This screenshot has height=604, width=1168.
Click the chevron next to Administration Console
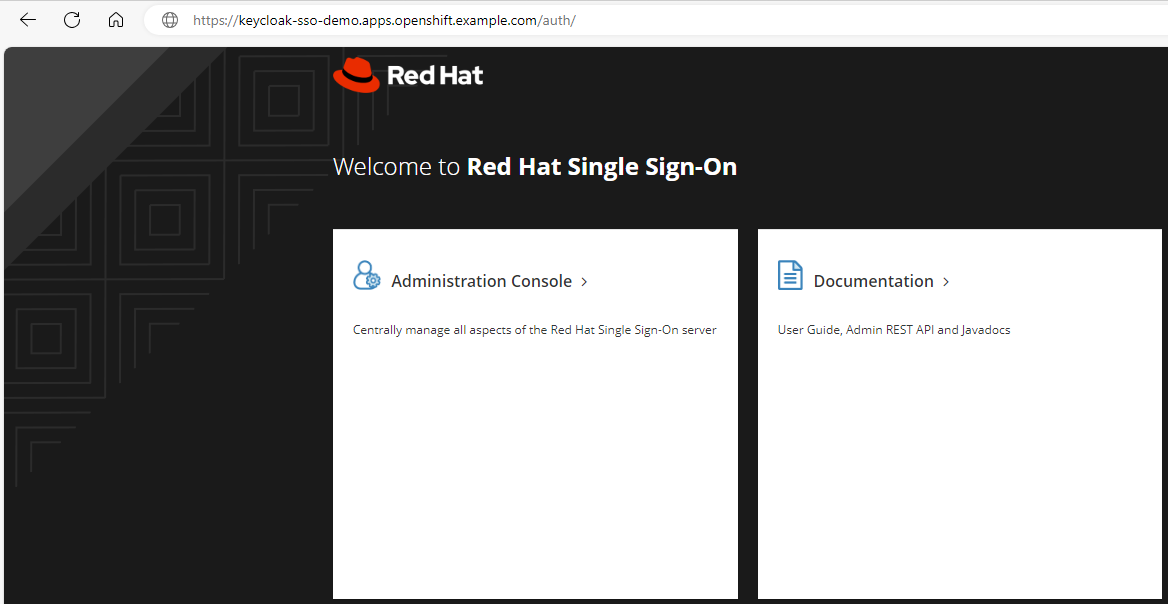tap(585, 282)
